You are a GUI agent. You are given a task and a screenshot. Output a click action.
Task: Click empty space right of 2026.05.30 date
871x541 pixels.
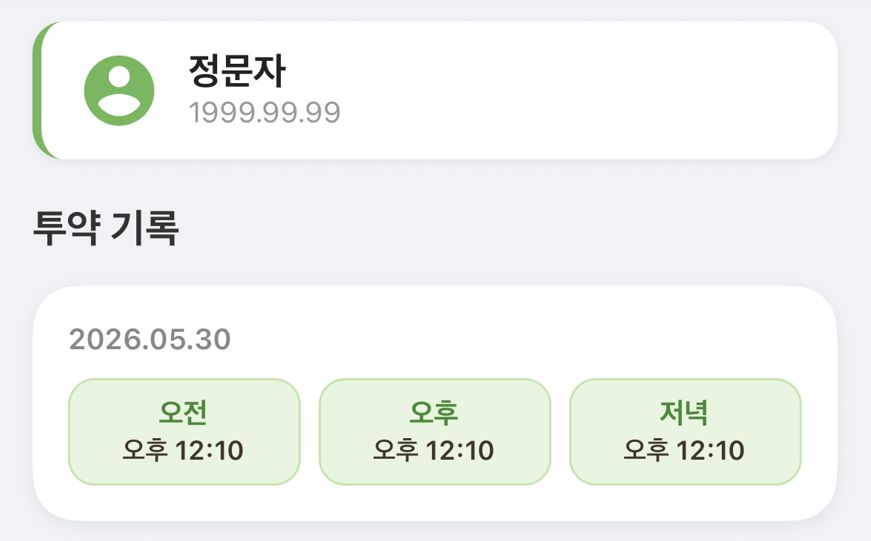(x=528, y=339)
